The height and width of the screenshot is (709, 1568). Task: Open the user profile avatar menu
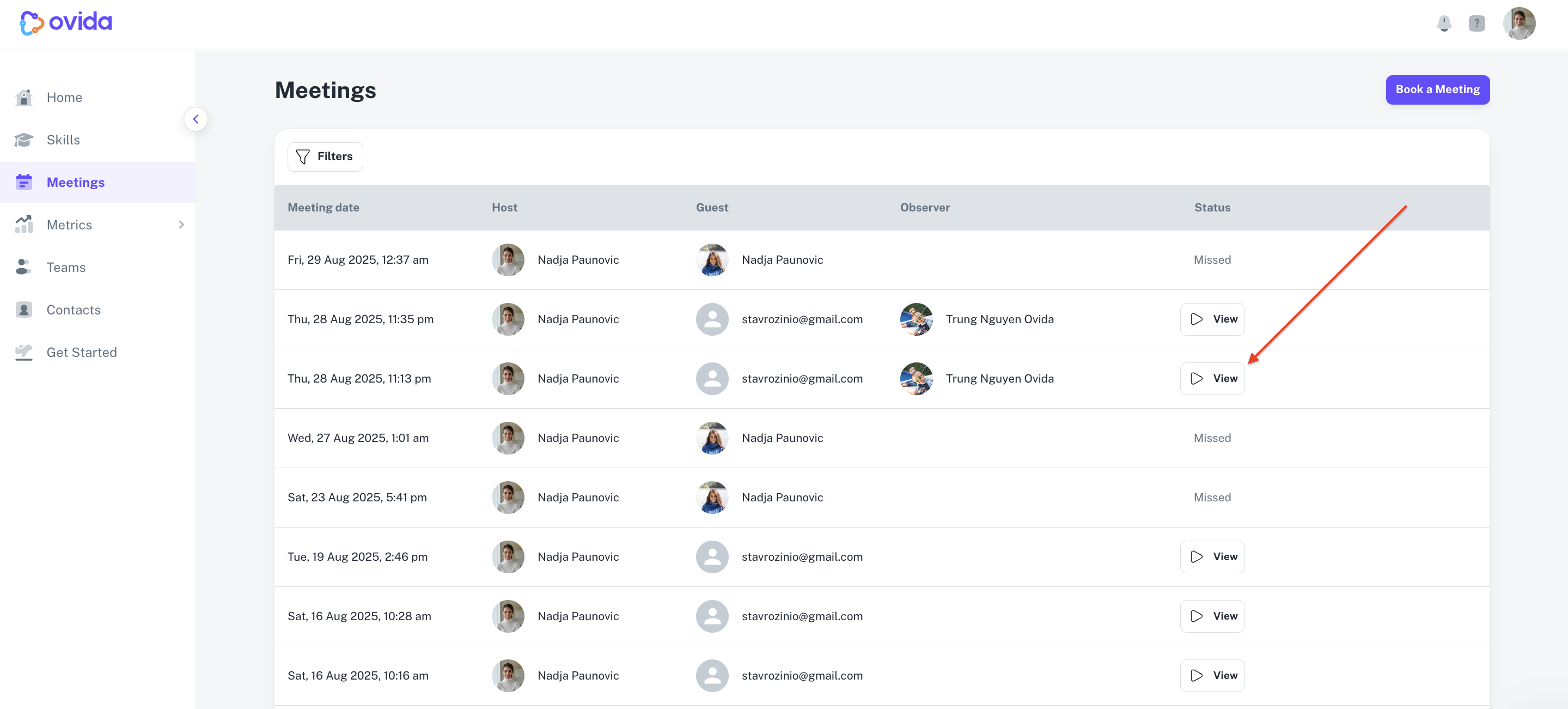point(1520,24)
